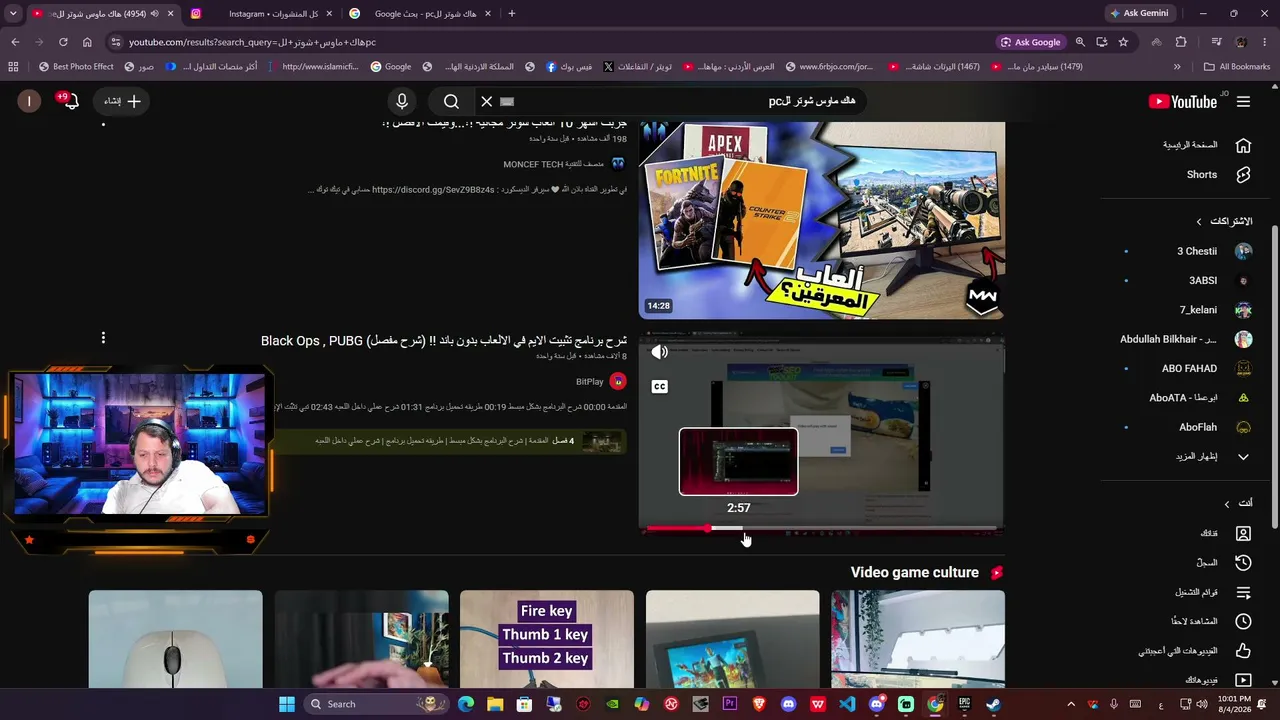Open the Windows taskbar Search box
1280x720 pixels.
(377, 704)
